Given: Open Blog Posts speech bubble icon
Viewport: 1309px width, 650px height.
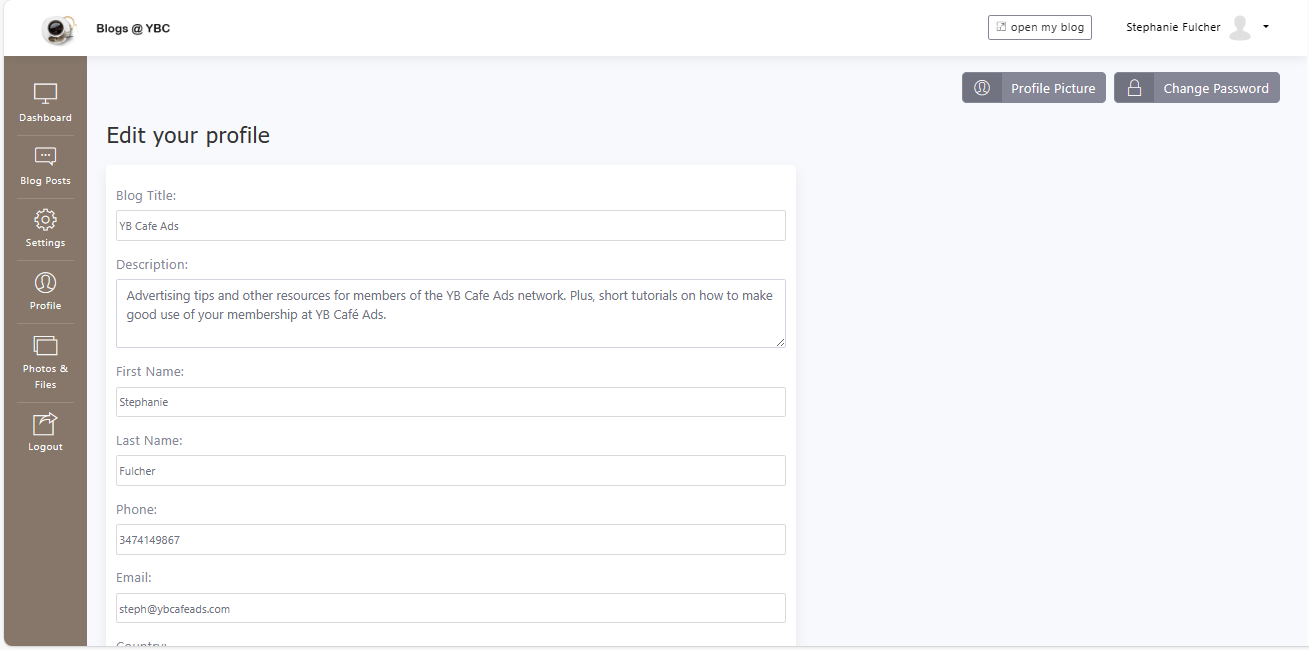Looking at the screenshot, I should [x=45, y=156].
